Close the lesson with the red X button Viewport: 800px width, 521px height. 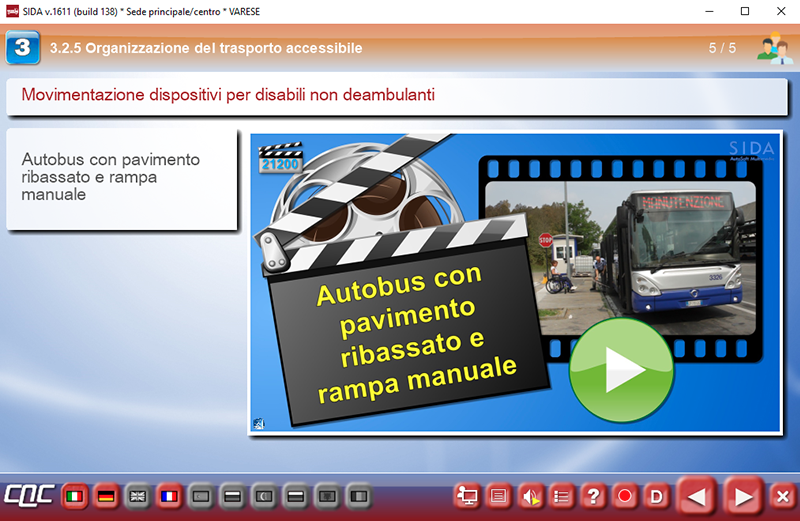[783, 496]
